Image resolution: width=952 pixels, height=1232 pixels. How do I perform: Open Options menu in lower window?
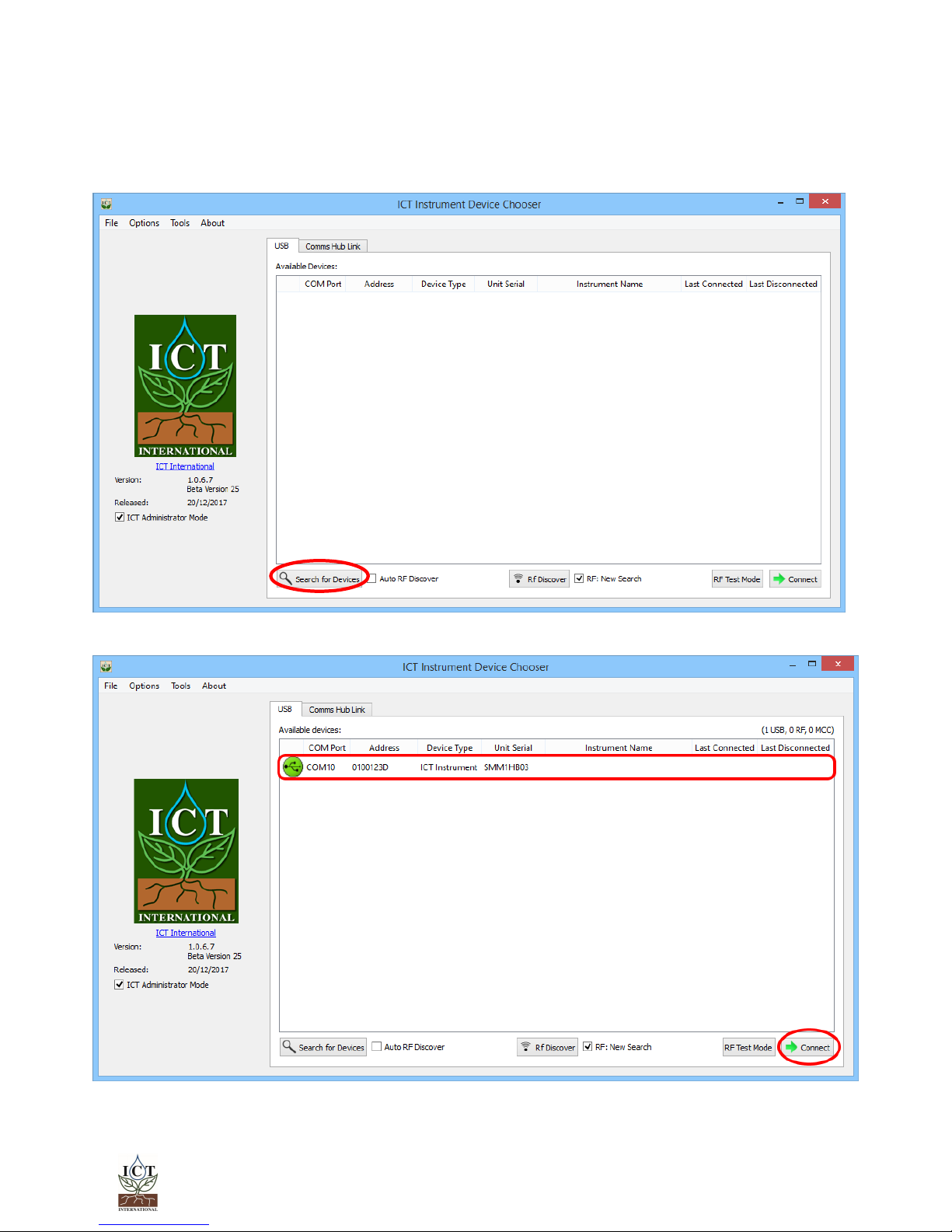point(144,686)
